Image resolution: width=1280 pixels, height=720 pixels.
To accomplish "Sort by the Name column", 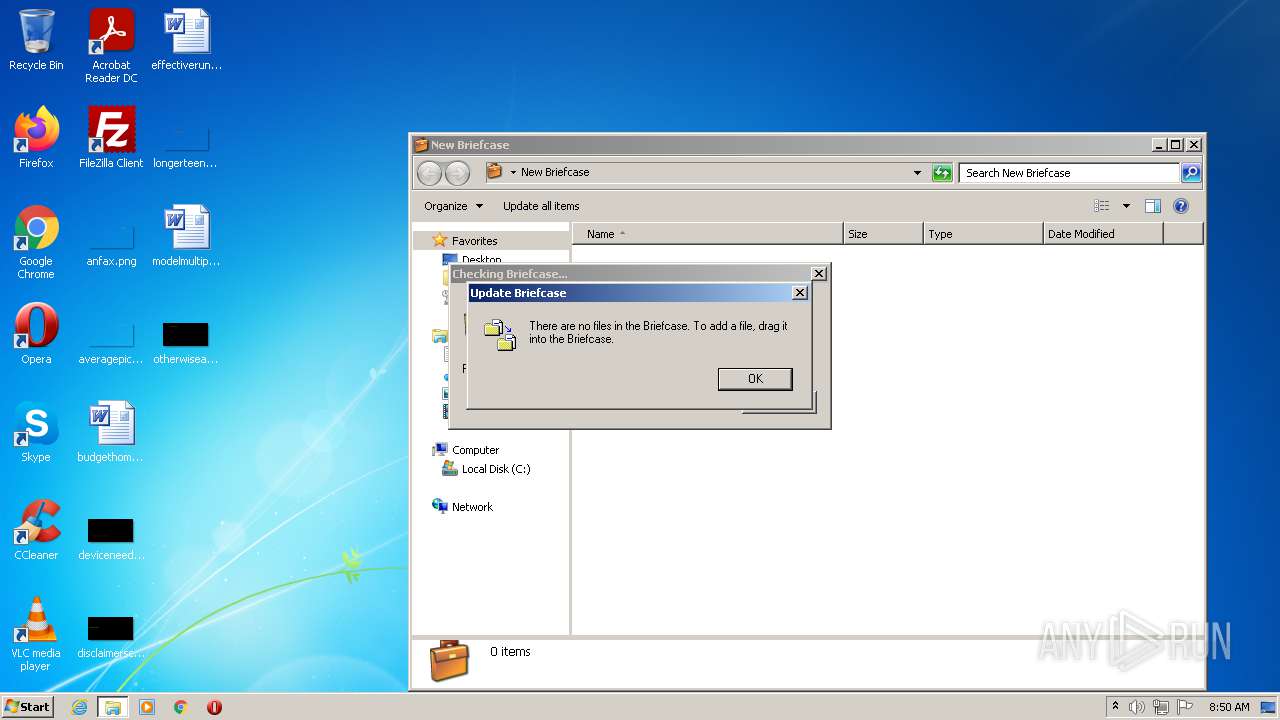I will pos(708,234).
